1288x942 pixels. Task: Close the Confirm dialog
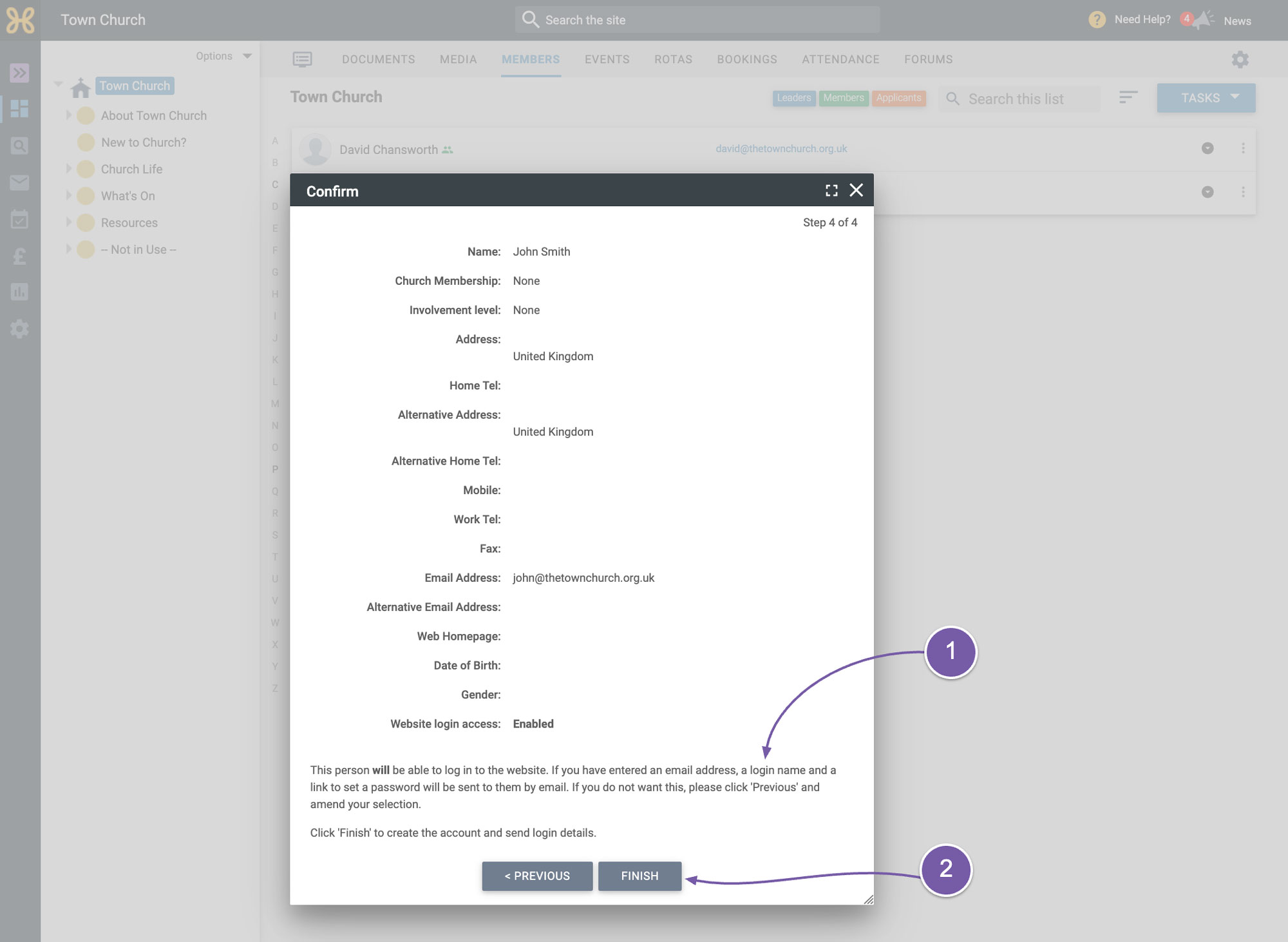(856, 190)
